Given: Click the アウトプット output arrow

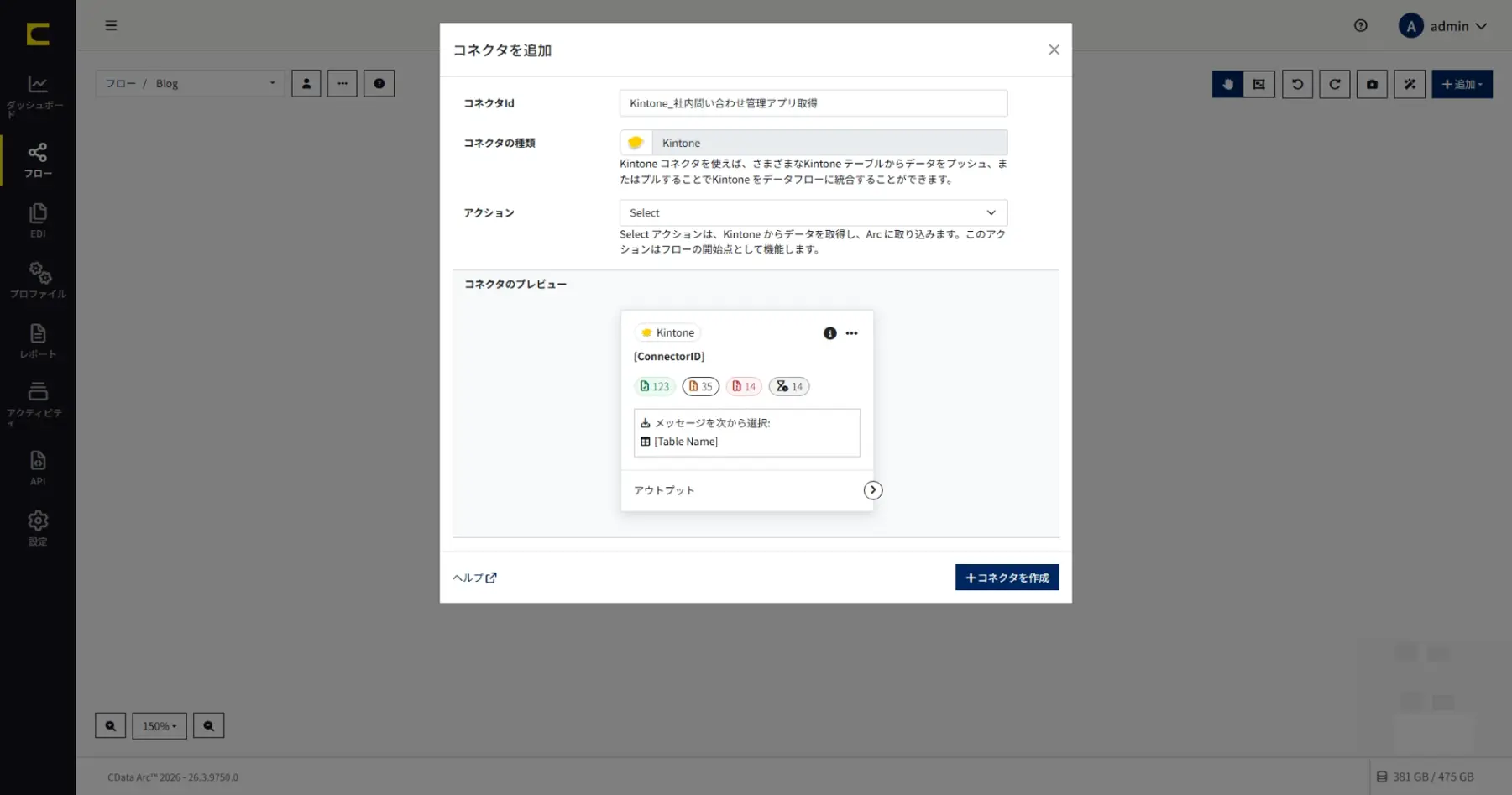Looking at the screenshot, I should click(x=873, y=490).
